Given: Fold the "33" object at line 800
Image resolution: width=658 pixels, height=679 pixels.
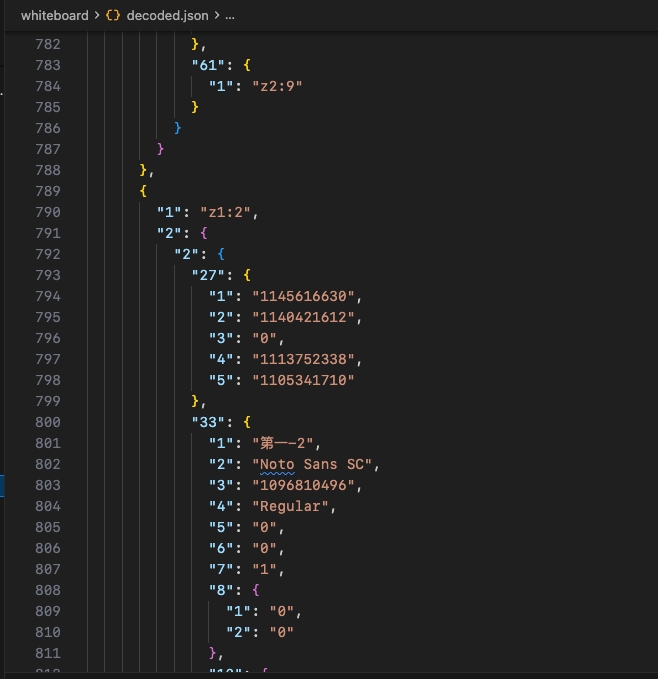Looking at the screenshot, I should point(74,422).
